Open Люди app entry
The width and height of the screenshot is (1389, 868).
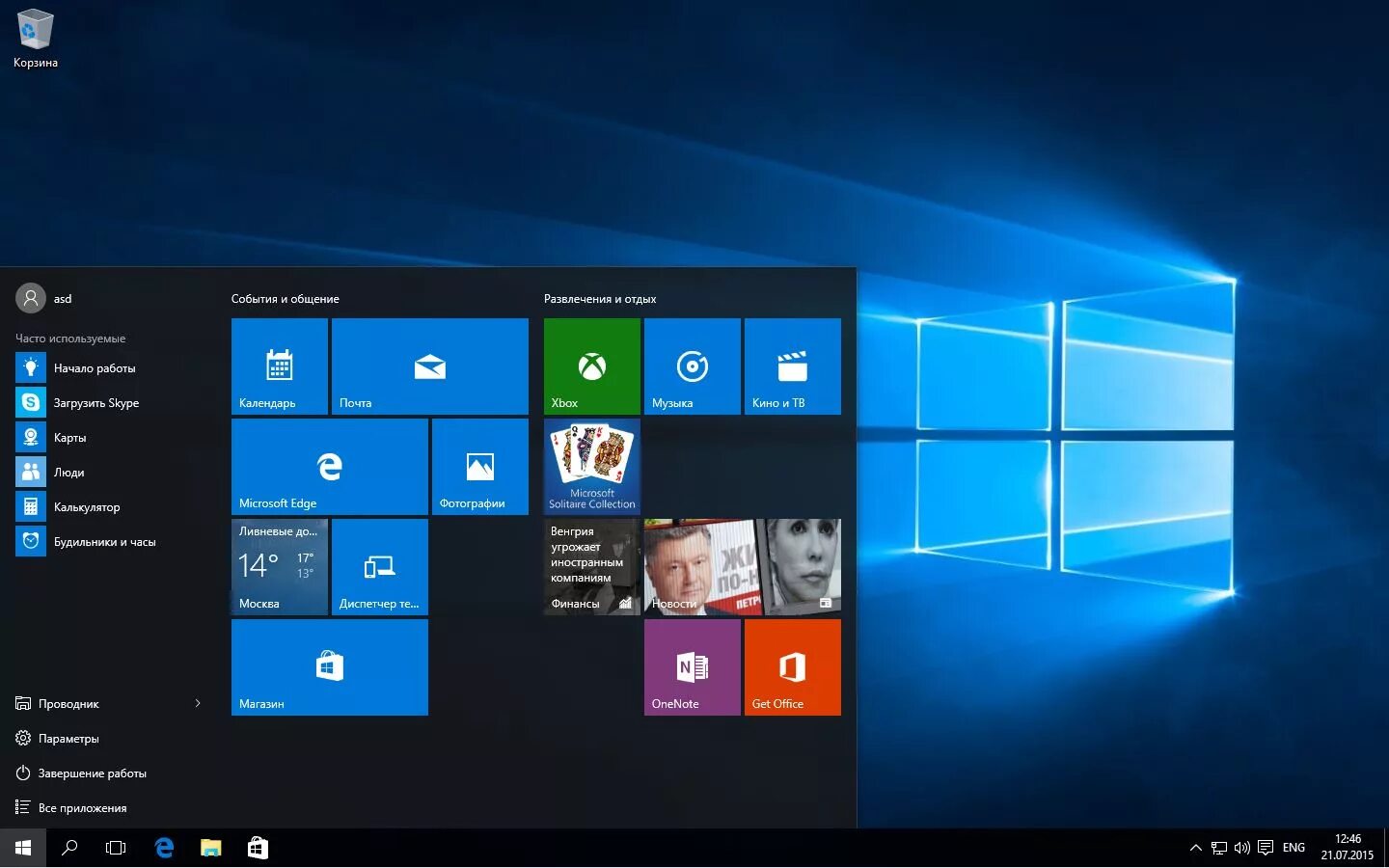point(106,473)
